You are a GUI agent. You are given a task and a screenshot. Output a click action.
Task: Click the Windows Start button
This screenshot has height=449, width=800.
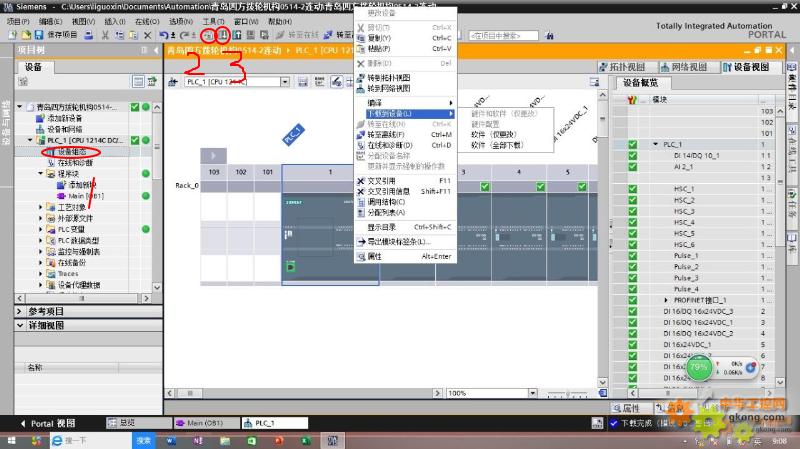[11, 440]
